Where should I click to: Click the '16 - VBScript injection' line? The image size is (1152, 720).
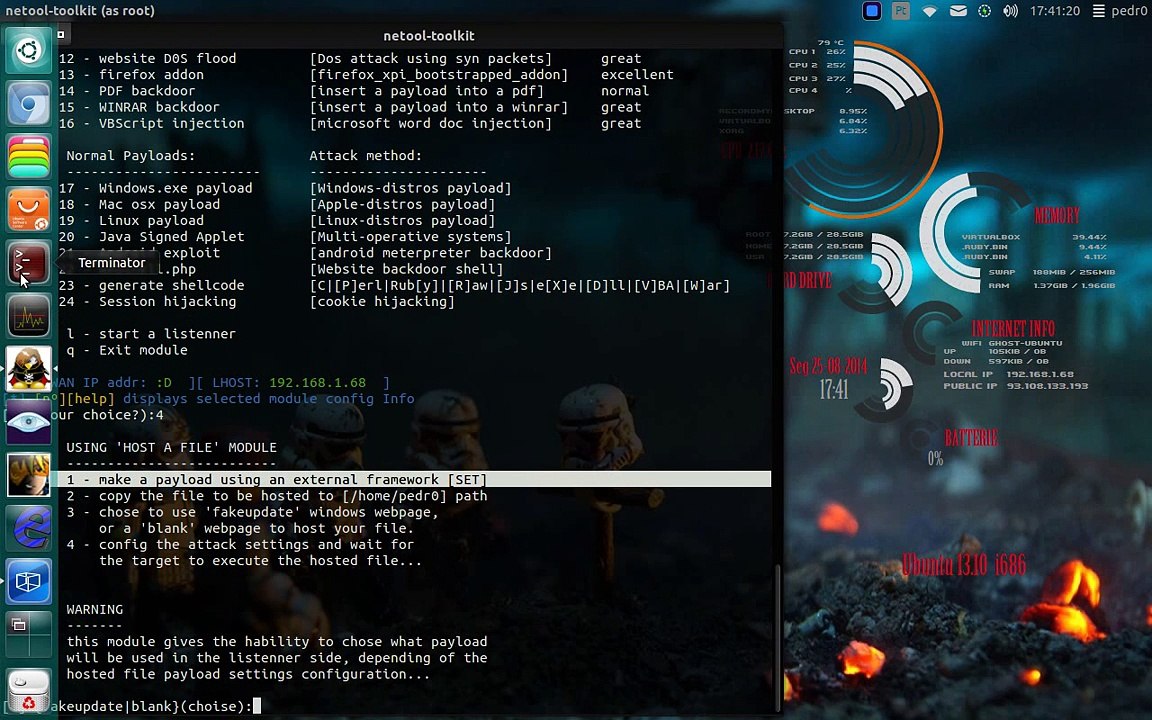tap(152, 123)
